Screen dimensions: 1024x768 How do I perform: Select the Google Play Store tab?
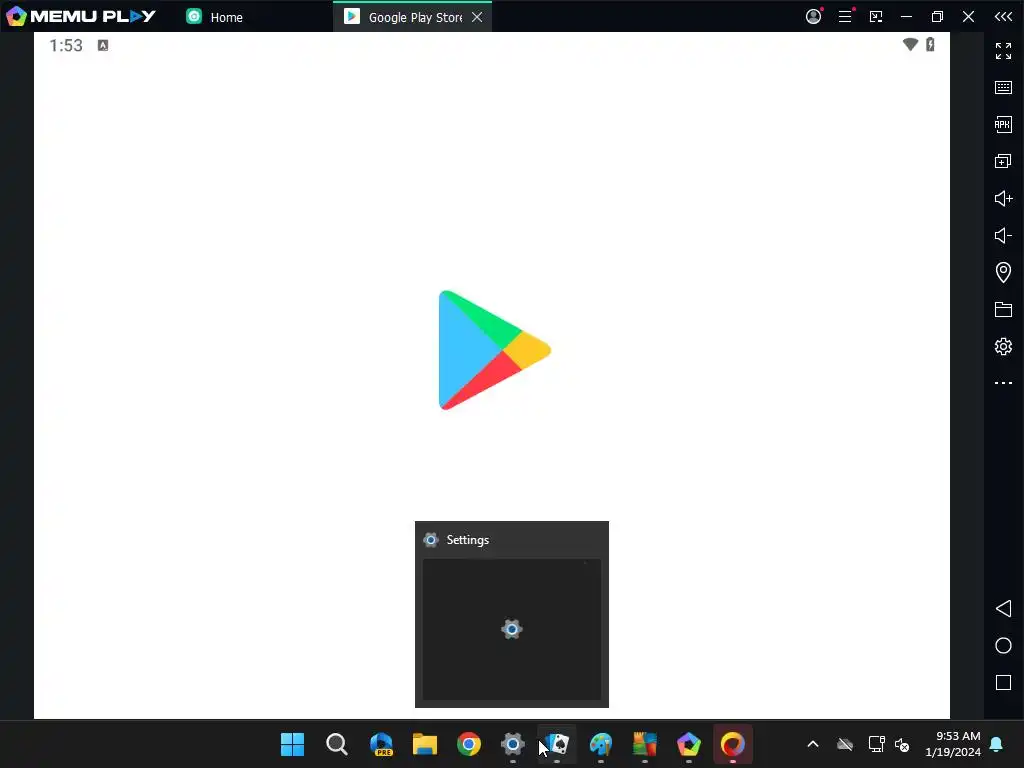[405, 17]
